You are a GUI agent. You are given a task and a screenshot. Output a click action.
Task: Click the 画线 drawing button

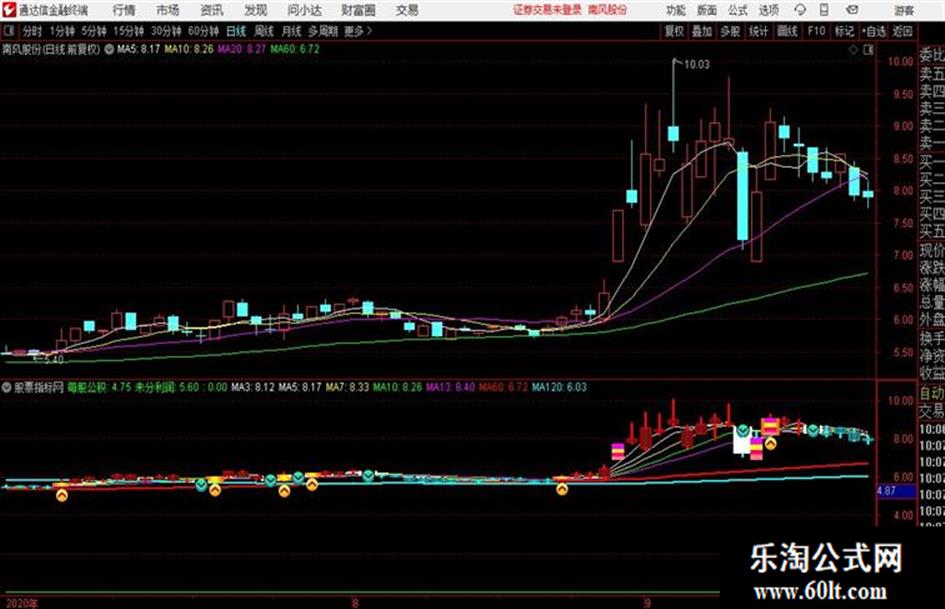787,30
